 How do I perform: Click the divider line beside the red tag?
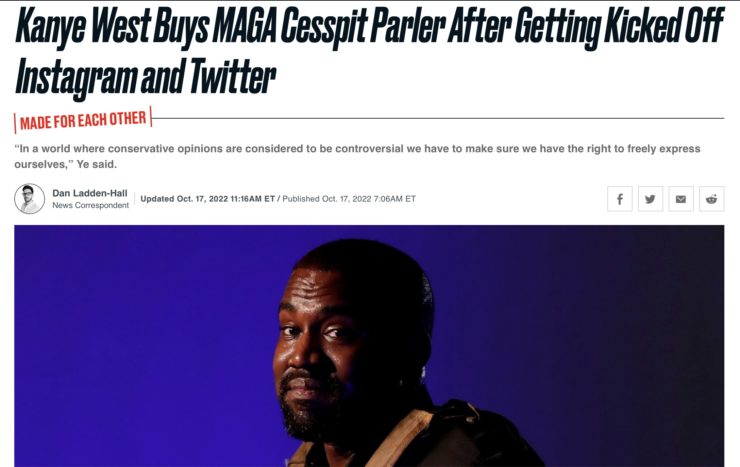(438, 118)
